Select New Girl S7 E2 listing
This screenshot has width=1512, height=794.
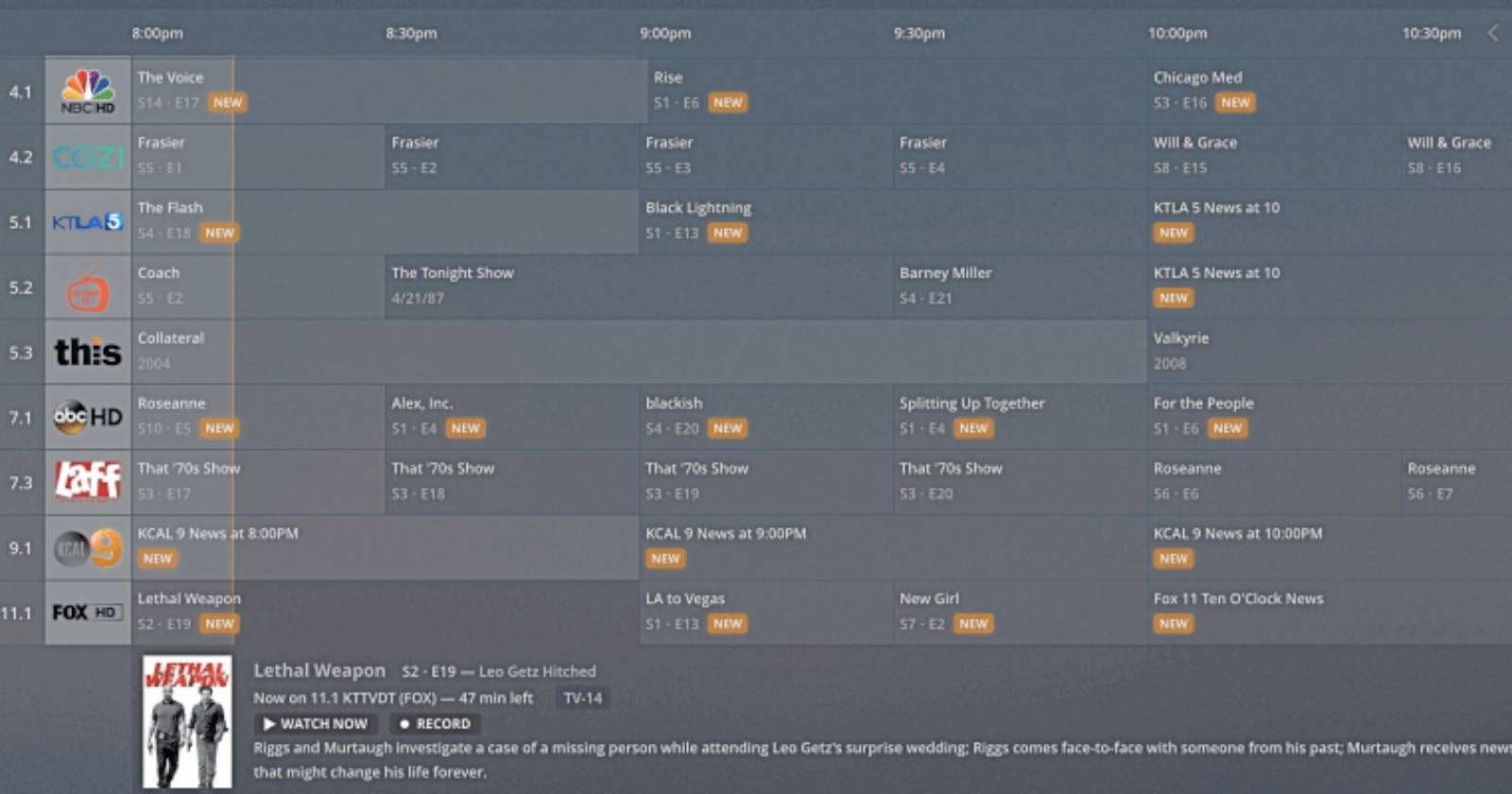coord(1021,613)
